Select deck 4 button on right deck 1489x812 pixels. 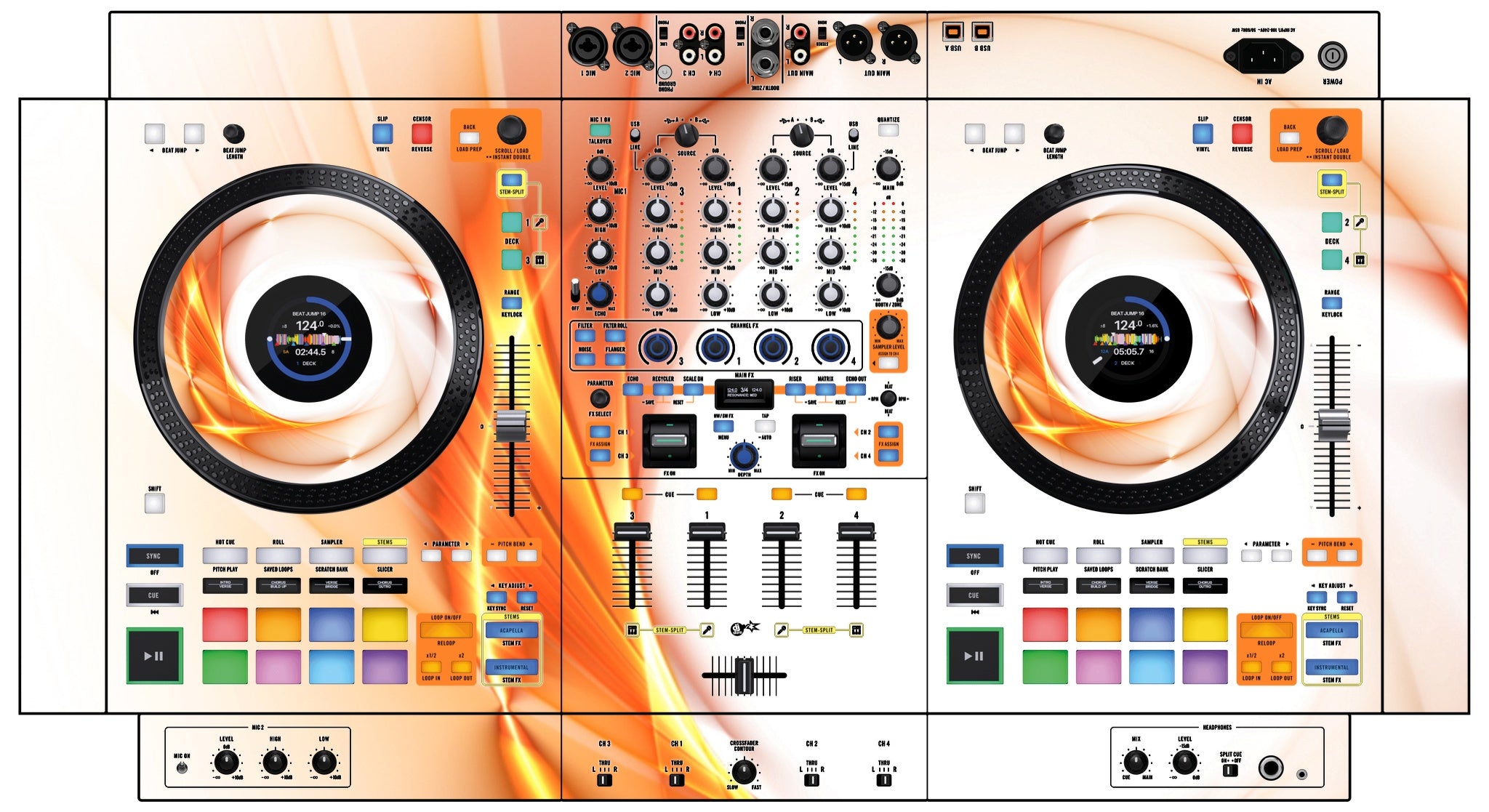1331,260
